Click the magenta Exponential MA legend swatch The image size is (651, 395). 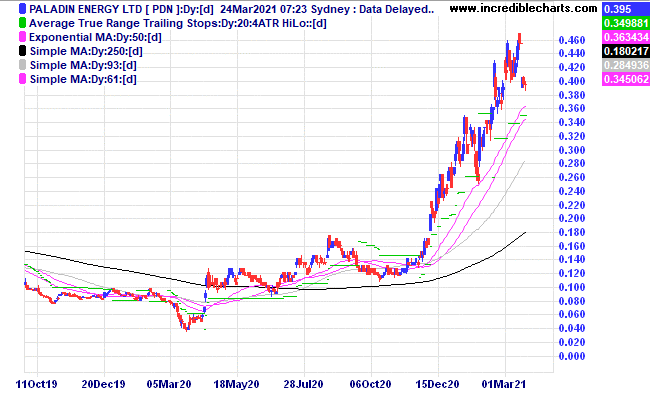pyautogui.click(x=22, y=37)
